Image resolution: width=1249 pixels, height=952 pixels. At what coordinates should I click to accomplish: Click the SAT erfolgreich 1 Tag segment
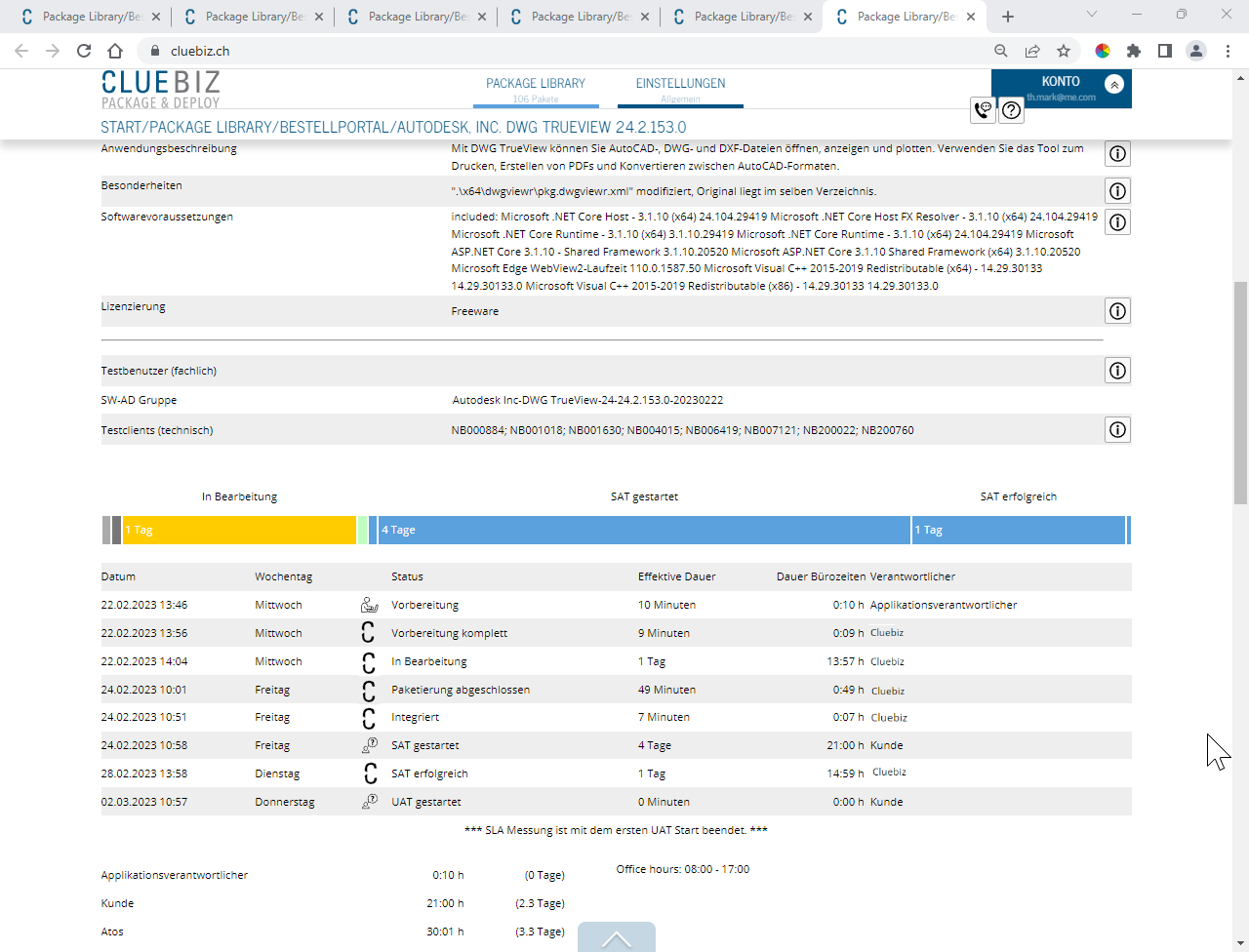1019,530
